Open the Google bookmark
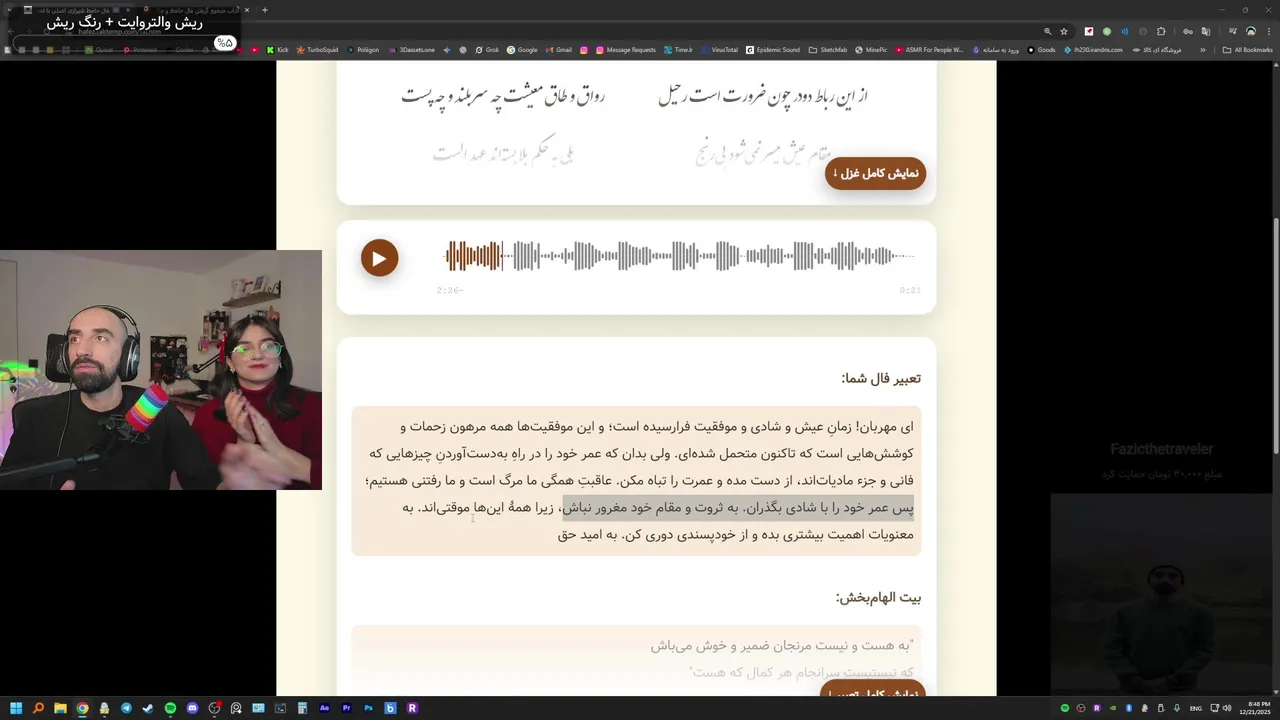 (522, 49)
